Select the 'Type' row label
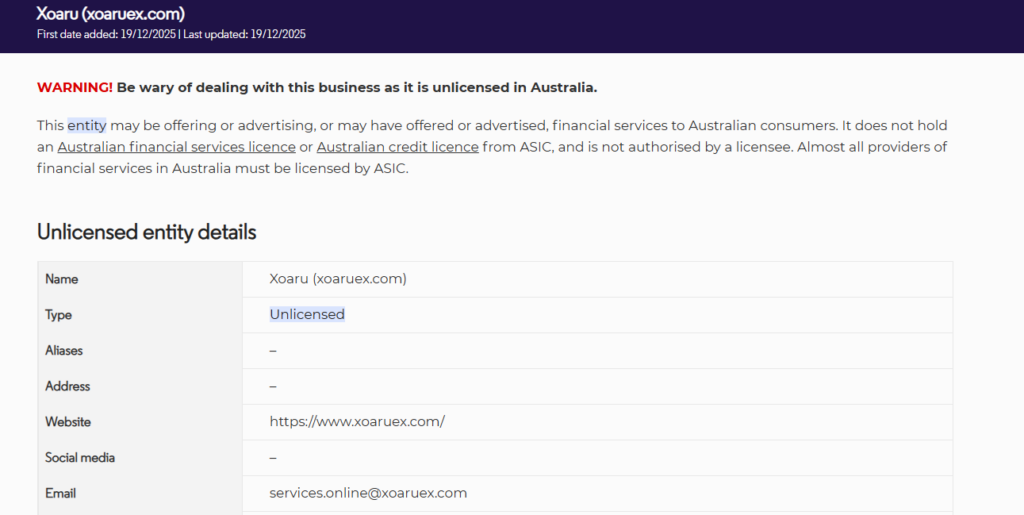 click(x=58, y=315)
